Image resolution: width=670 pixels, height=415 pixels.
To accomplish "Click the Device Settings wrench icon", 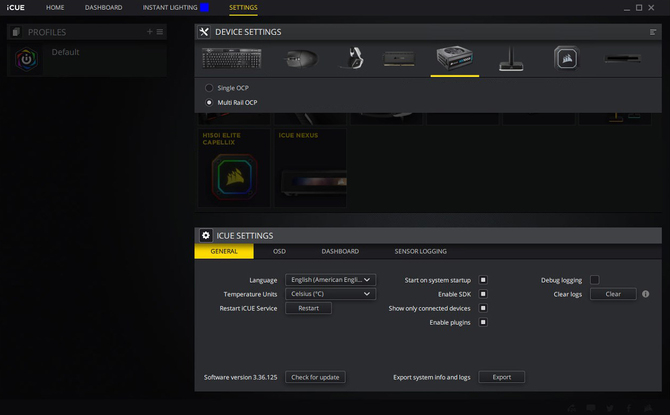I will (x=204, y=32).
